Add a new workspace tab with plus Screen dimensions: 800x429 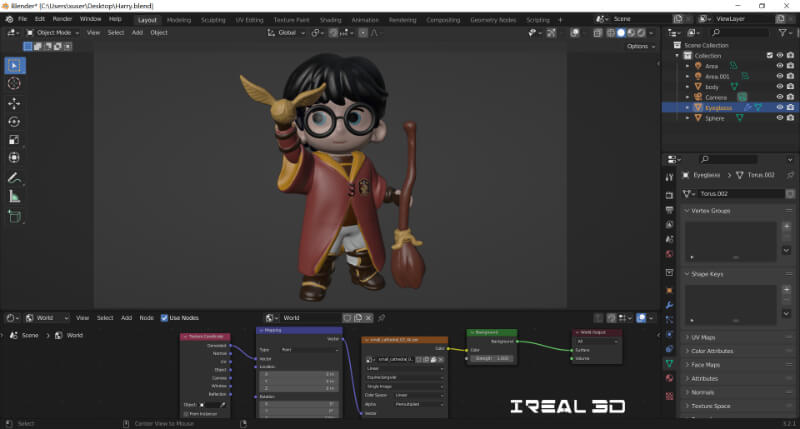pos(560,20)
